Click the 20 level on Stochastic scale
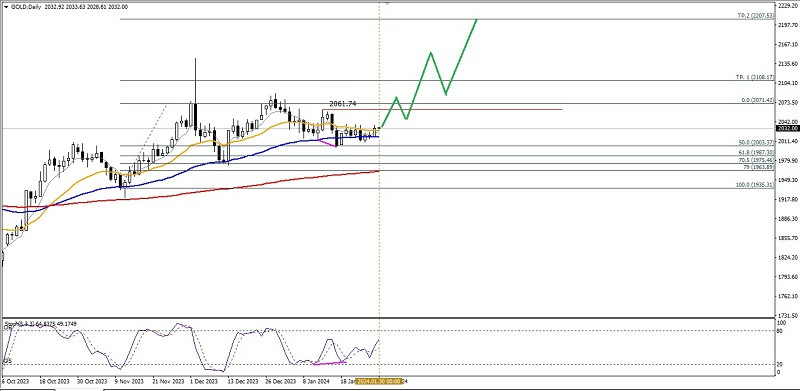800x391 pixels. coord(779,363)
